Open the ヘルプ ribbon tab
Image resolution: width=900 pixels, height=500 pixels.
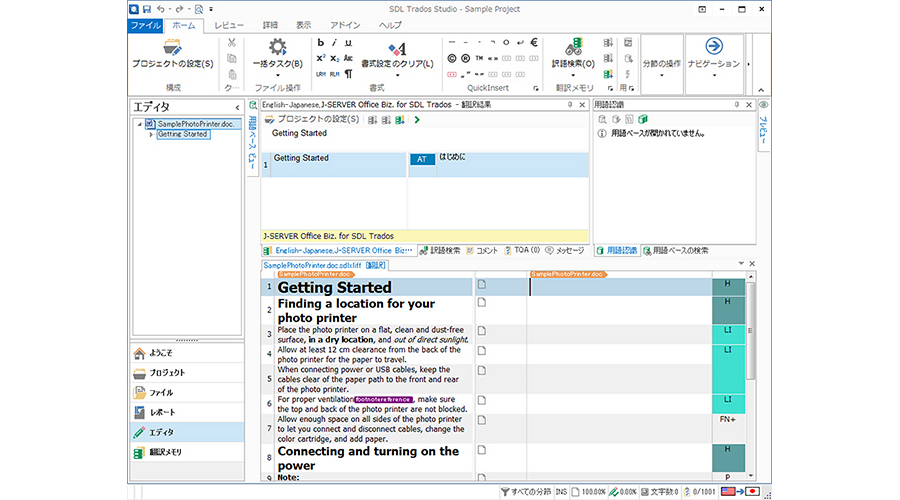coord(390,25)
